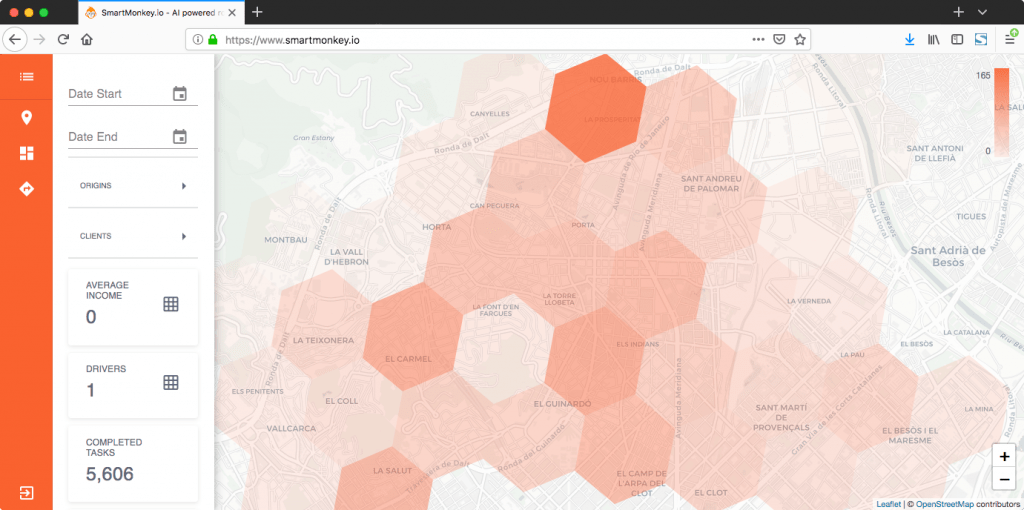Bookmark this page with the star
This screenshot has height=510, width=1024.
pyautogui.click(x=799, y=39)
